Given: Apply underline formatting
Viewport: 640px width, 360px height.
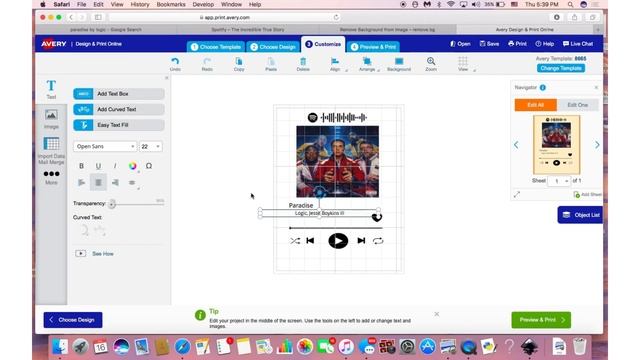Looking at the screenshot, I should (98, 166).
